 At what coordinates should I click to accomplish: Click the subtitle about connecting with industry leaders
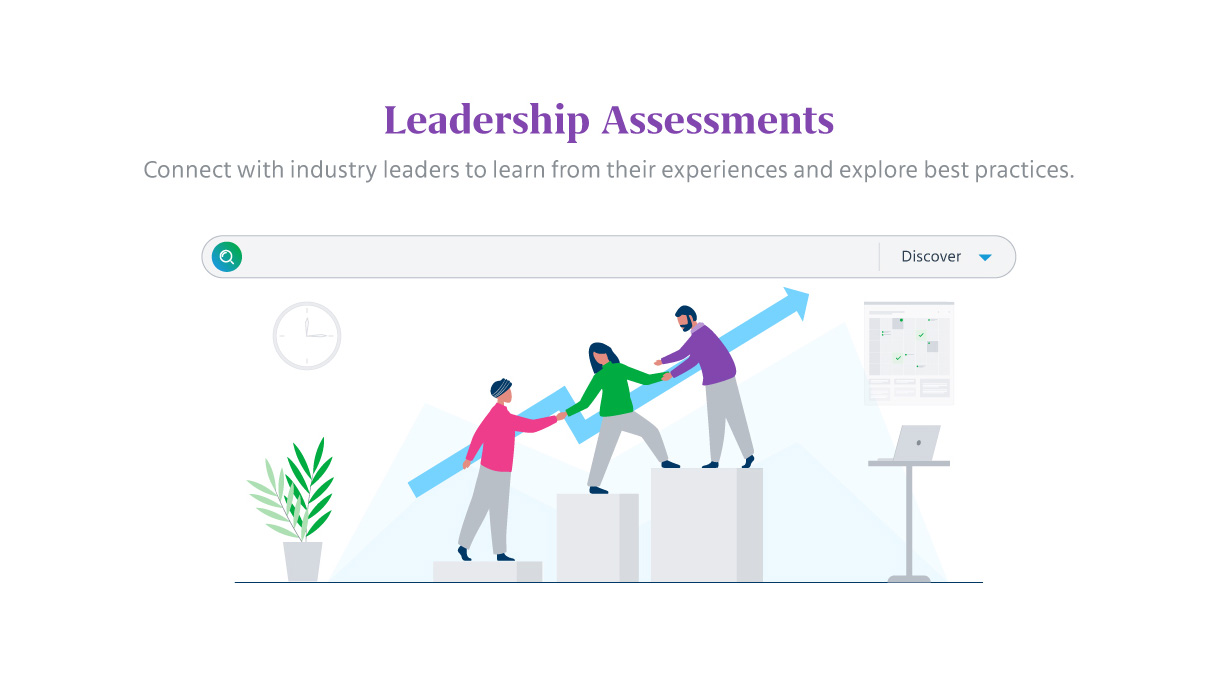(608, 170)
